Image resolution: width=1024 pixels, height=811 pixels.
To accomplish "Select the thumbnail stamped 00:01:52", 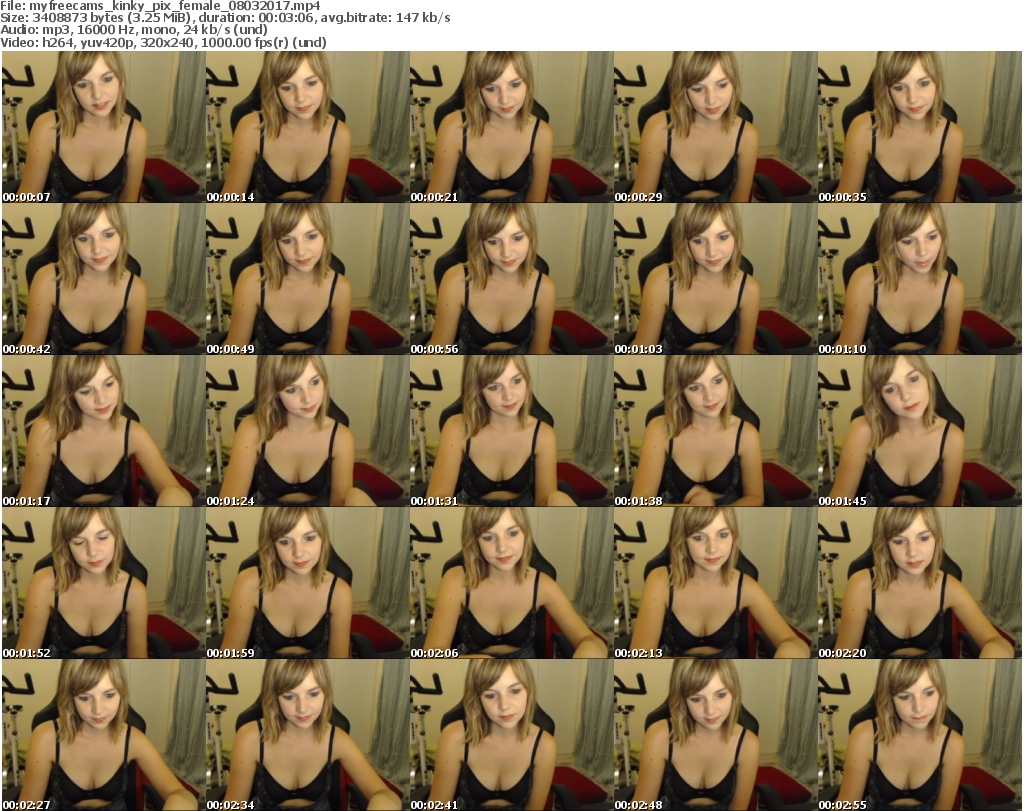I will 103,582.
